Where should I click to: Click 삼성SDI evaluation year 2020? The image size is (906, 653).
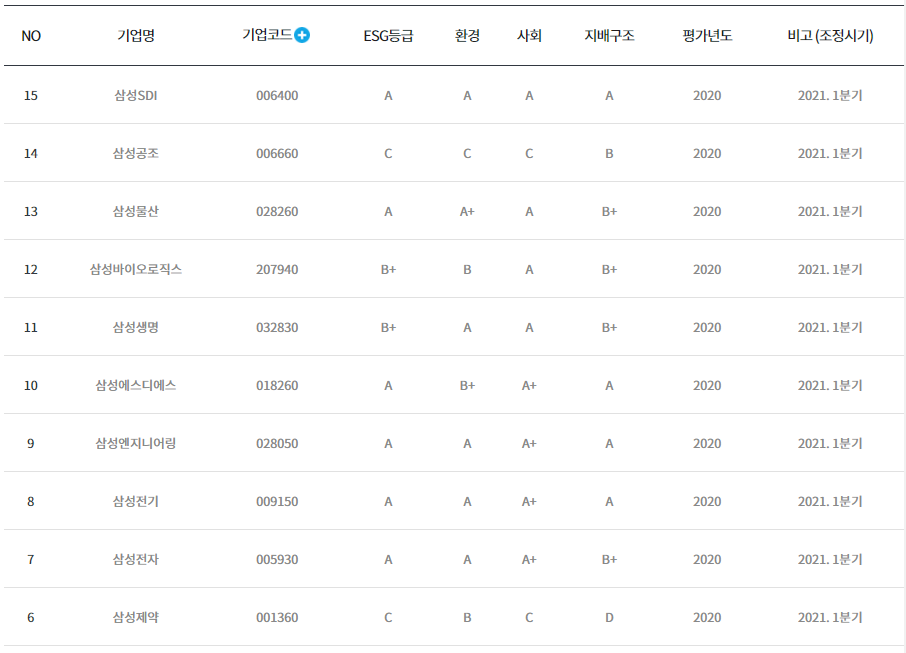(707, 95)
